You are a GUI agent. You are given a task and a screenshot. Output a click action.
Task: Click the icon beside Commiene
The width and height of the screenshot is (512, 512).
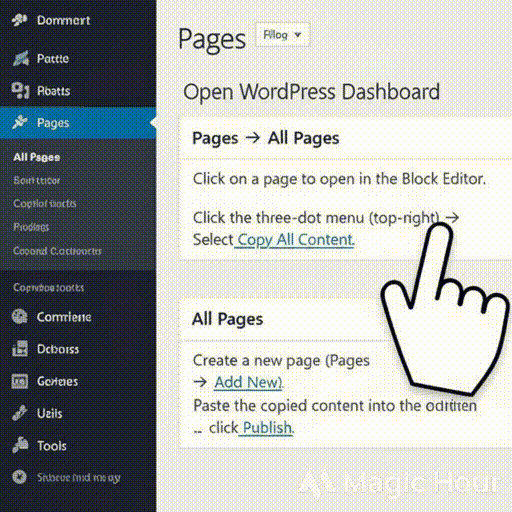20,317
